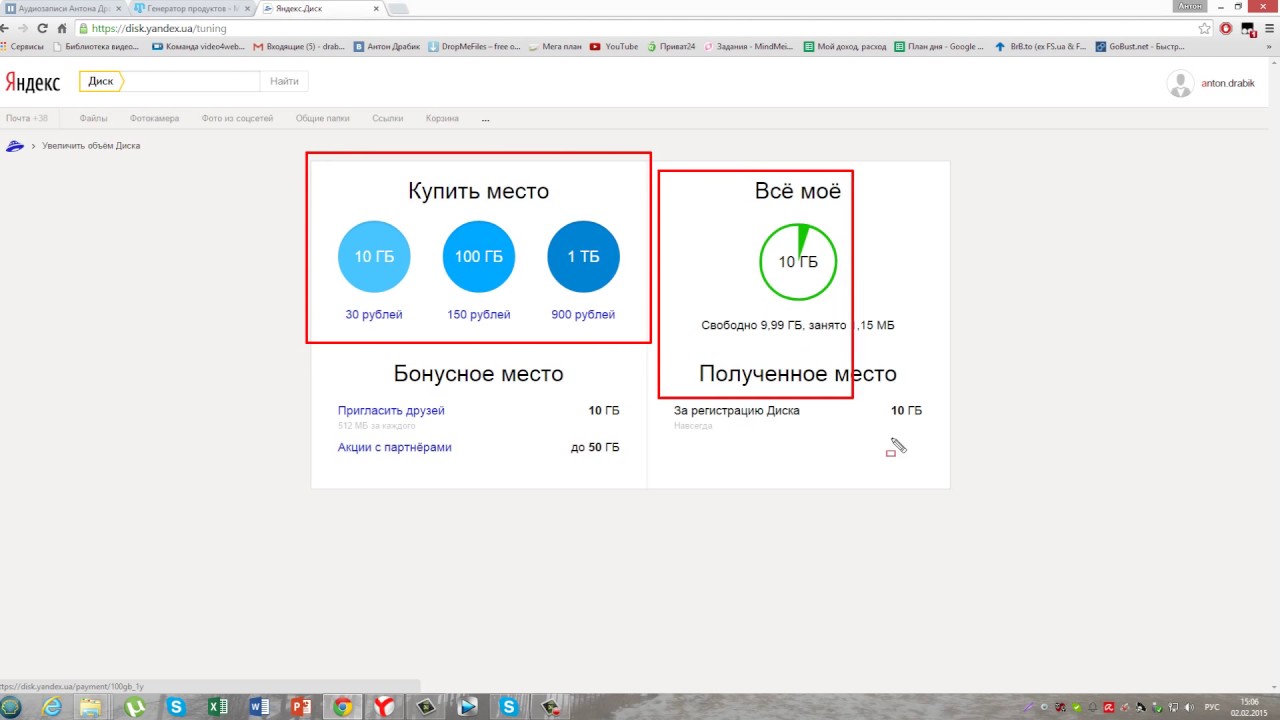Click the address bar URL

(159, 28)
